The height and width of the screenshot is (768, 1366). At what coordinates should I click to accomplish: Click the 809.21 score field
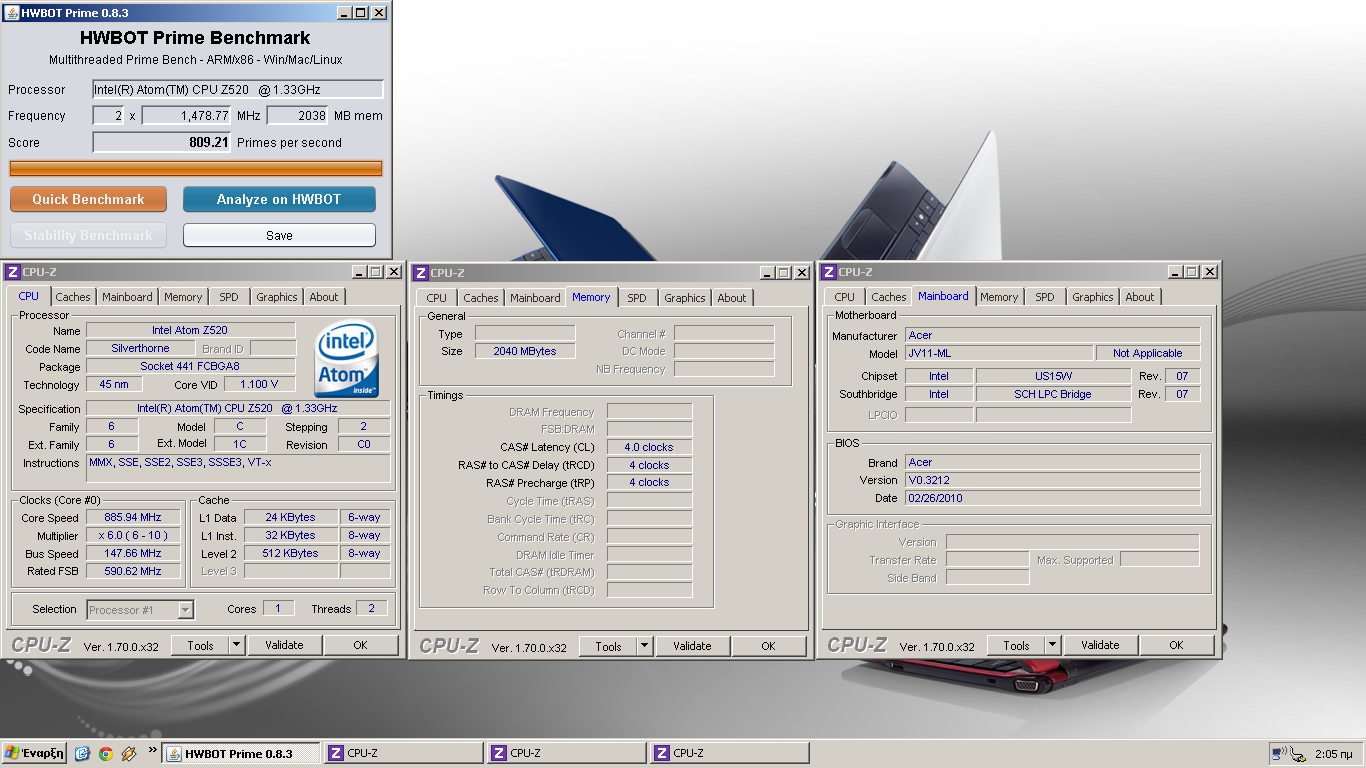[162, 142]
